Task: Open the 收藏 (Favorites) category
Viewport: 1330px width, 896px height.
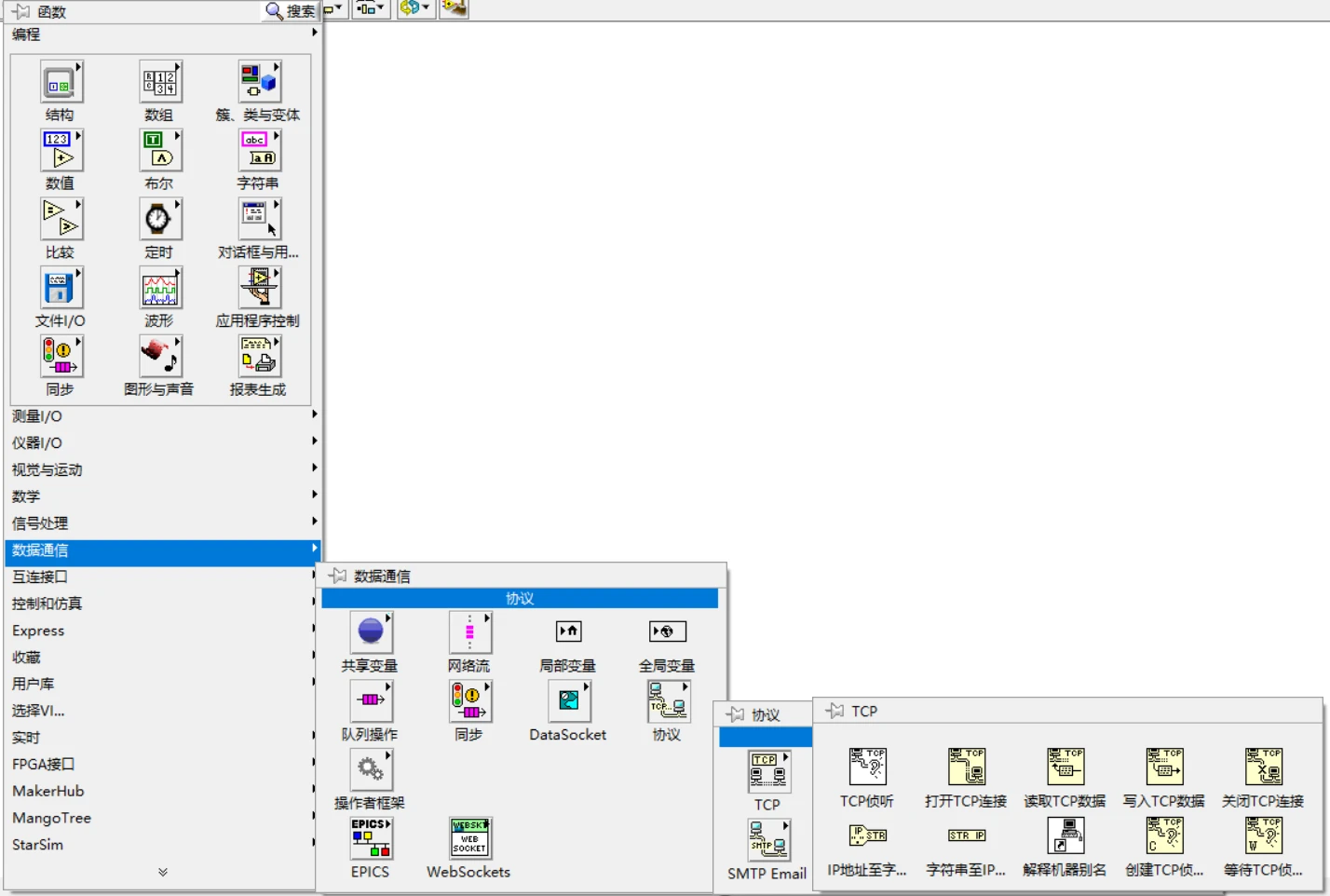Action: [x=162, y=658]
